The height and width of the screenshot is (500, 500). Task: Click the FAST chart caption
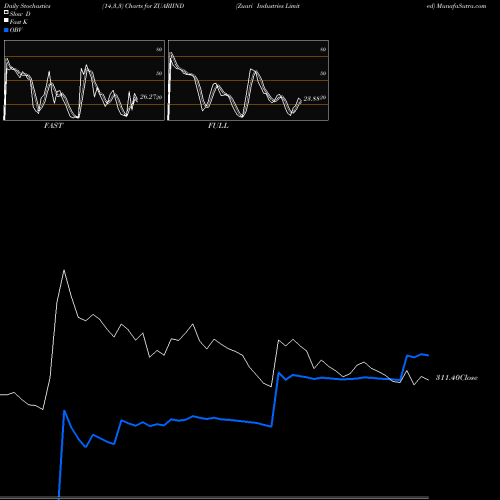[x=54, y=126]
